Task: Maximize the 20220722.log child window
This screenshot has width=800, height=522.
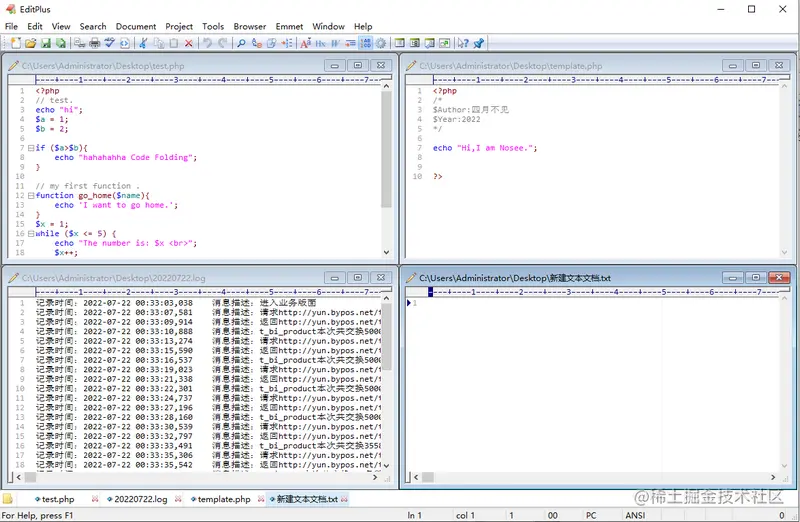Action: pos(358,278)
